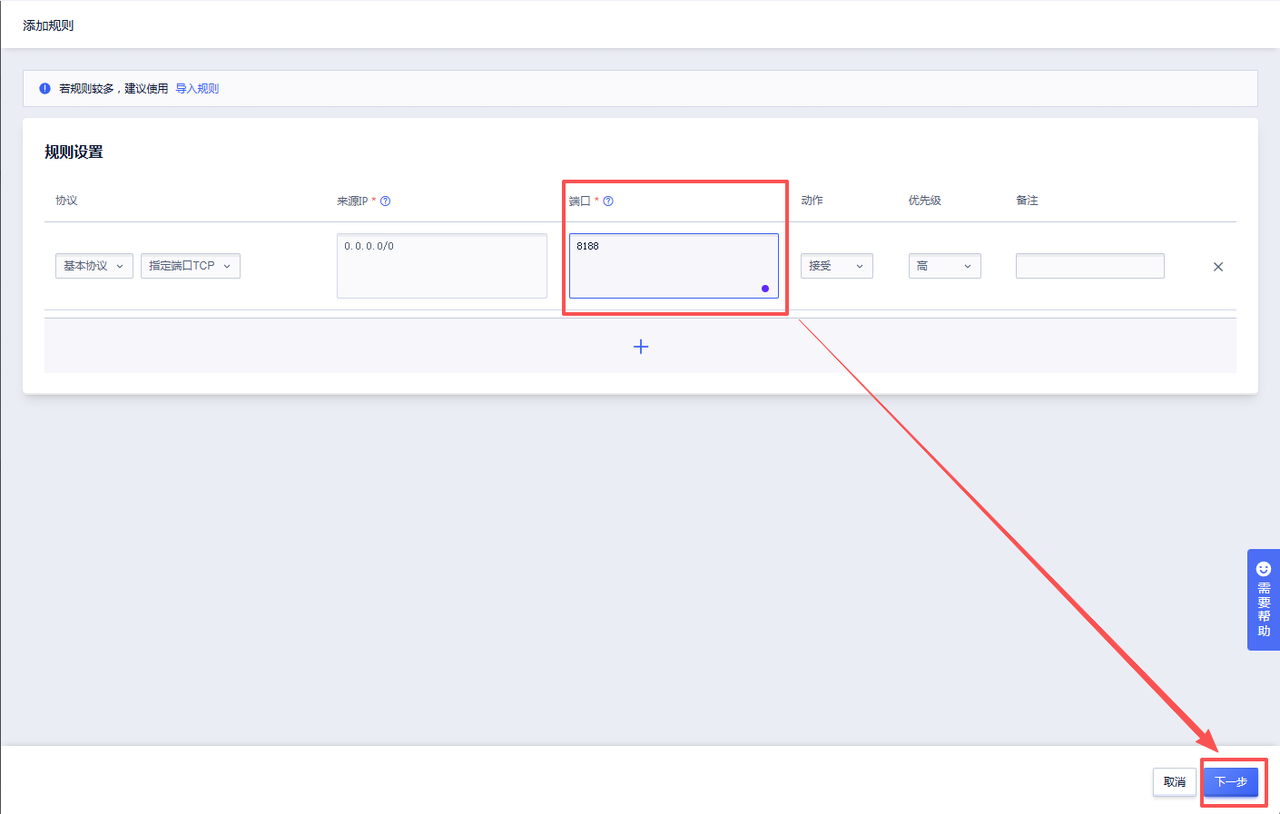Click the 规则设置 section heading
1280x814 pixels.
74,152
